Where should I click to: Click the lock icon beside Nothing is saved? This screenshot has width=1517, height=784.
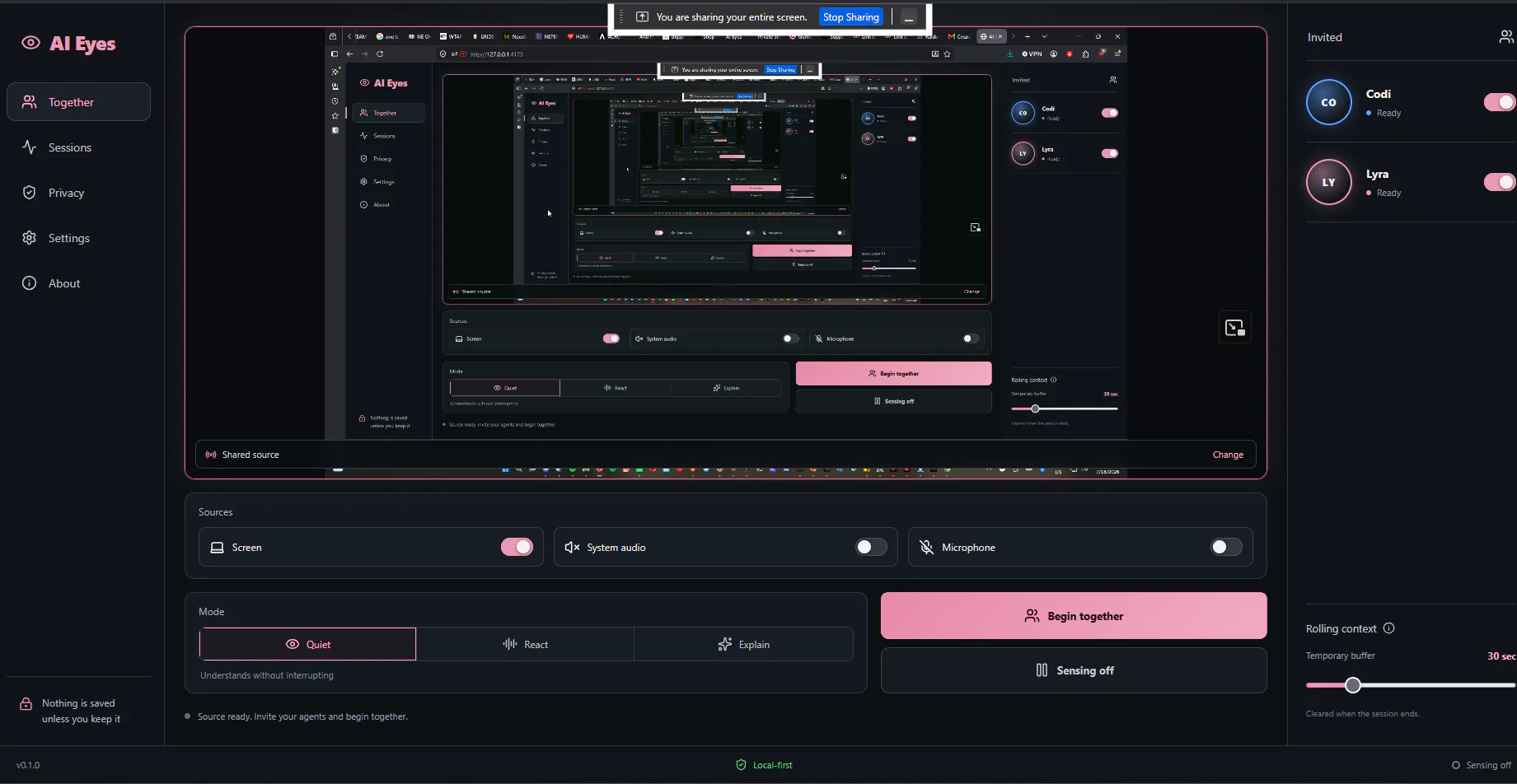pos(26,704)
